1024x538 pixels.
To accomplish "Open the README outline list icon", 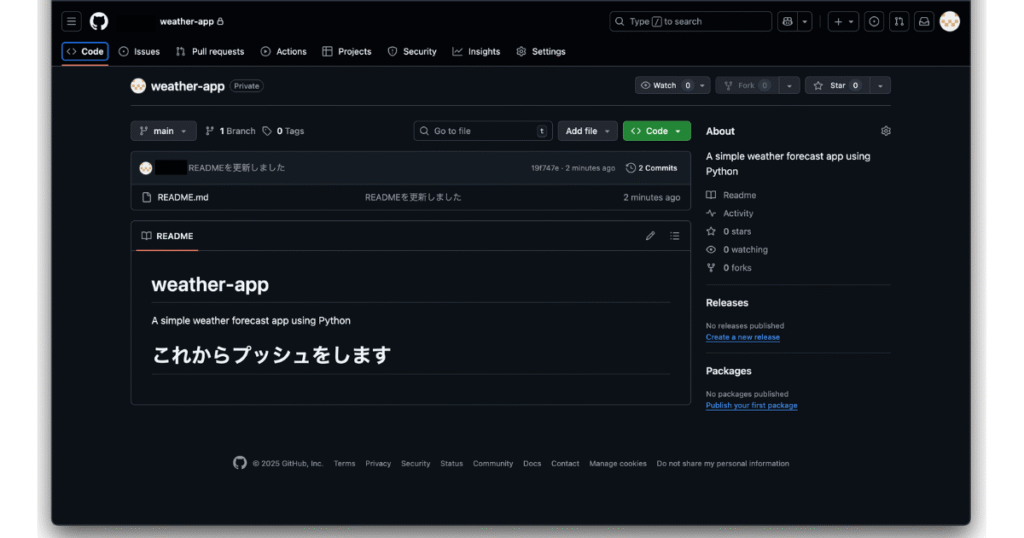I will [674, 236].
